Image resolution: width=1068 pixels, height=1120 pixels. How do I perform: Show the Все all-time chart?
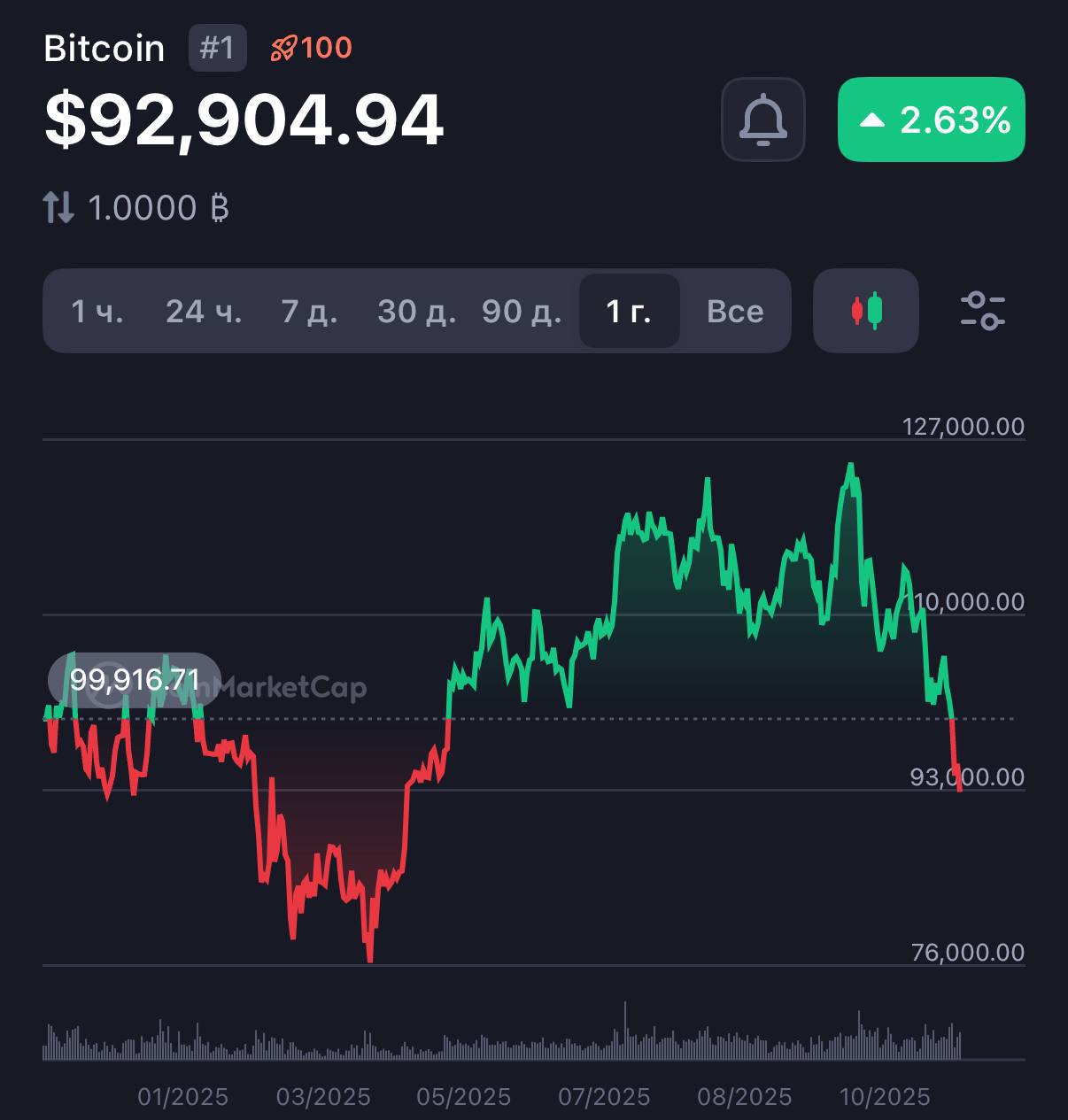[x=735, y=311]
